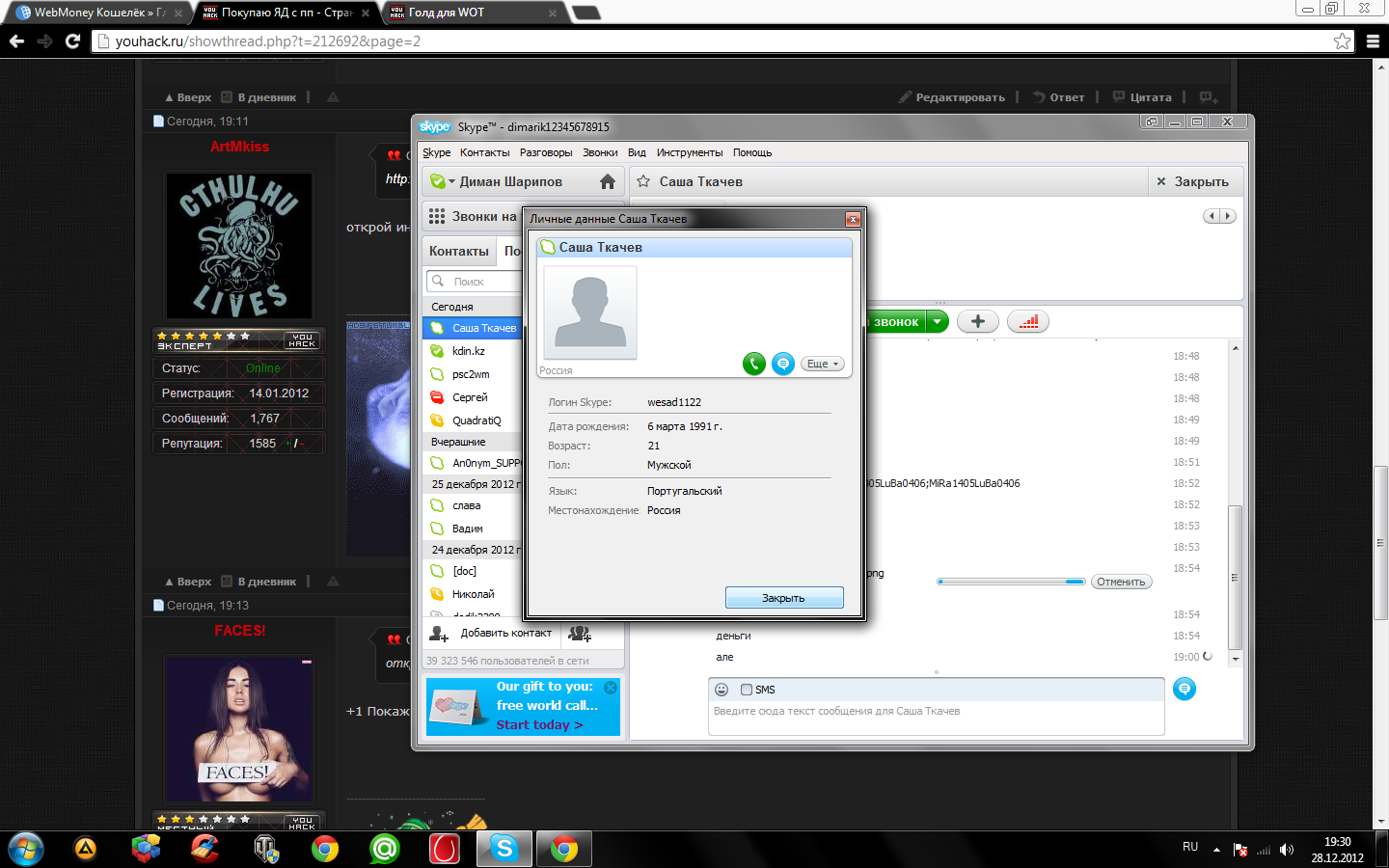1389x868 pixels.
Task: Click the login text "wesad1122"
Action: click(674, 402)
